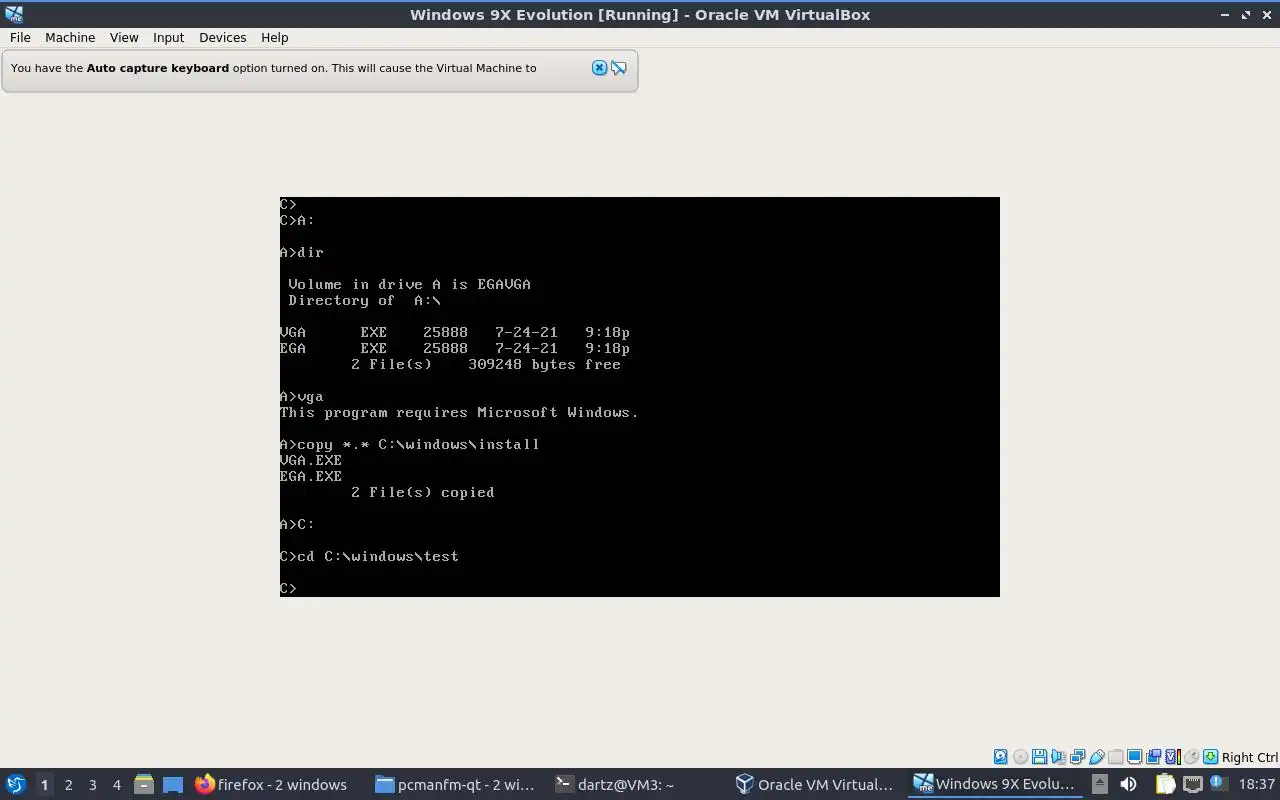Viewport: 1280px width, 800px height.
Task: Open the Devices menu
Action: point(222,37)
